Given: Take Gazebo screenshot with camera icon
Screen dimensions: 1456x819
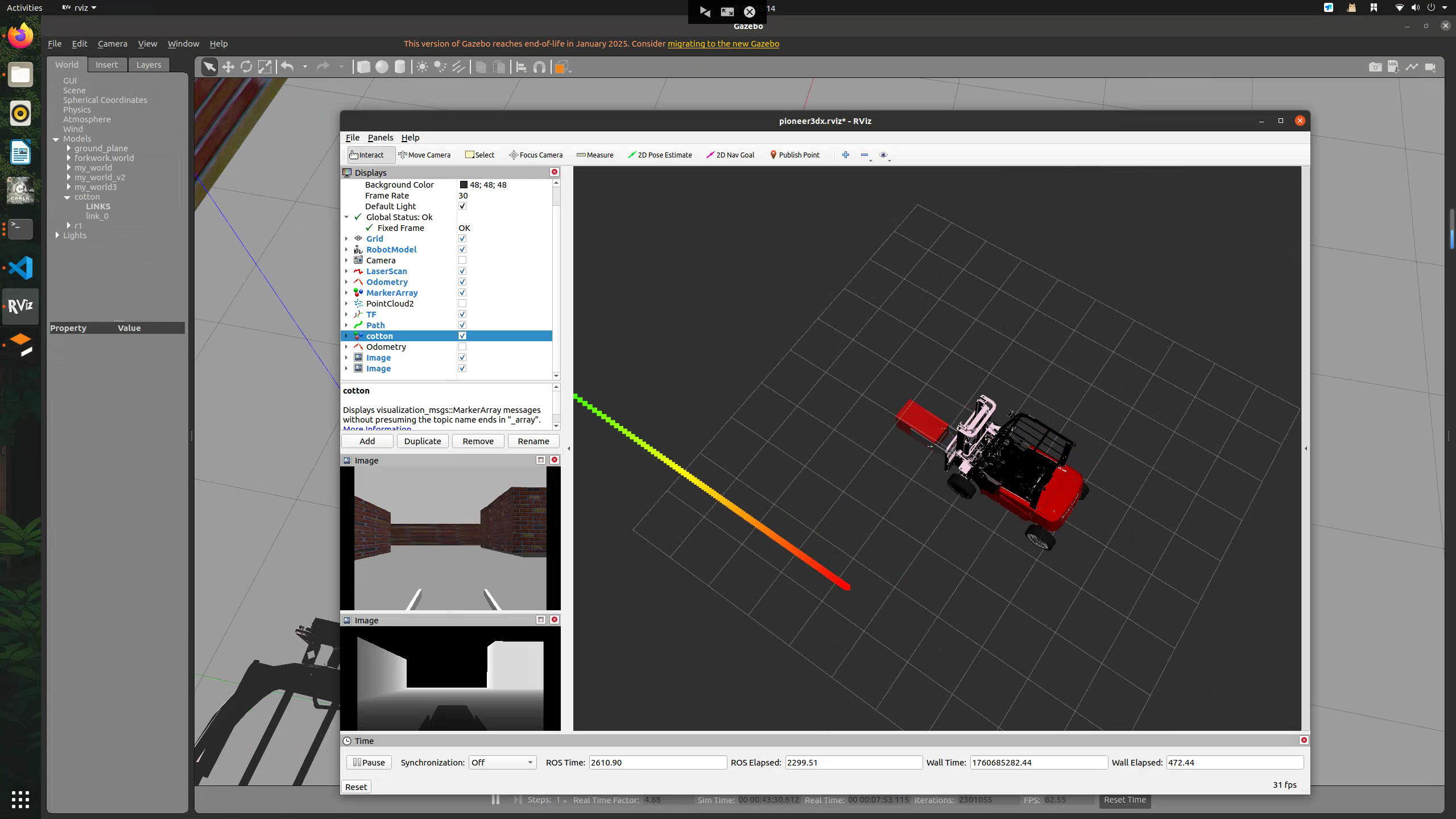Looking at the screenshot, I should 1375,67.
